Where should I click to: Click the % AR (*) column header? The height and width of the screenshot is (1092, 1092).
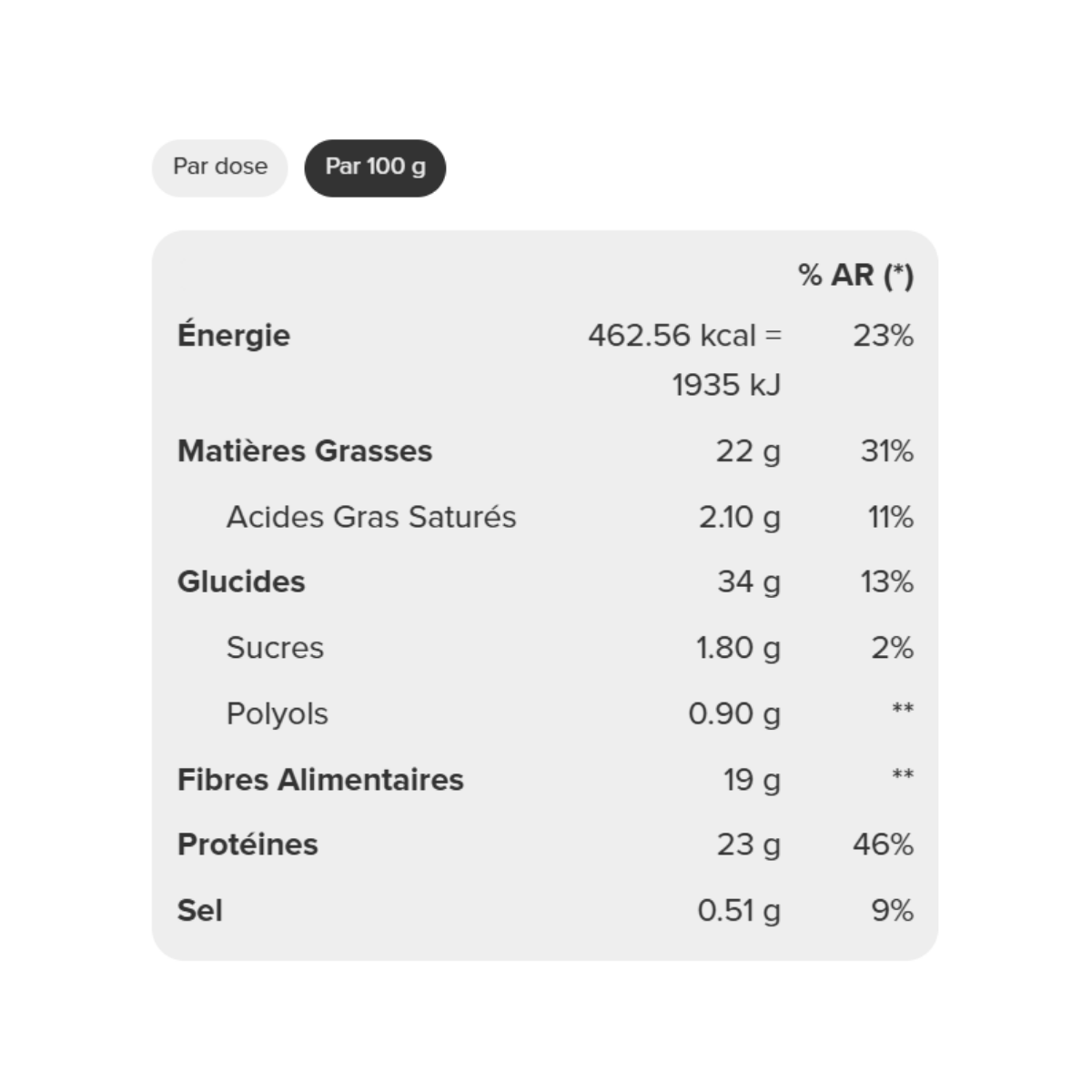pyautogui.click(x=855, y=275)
